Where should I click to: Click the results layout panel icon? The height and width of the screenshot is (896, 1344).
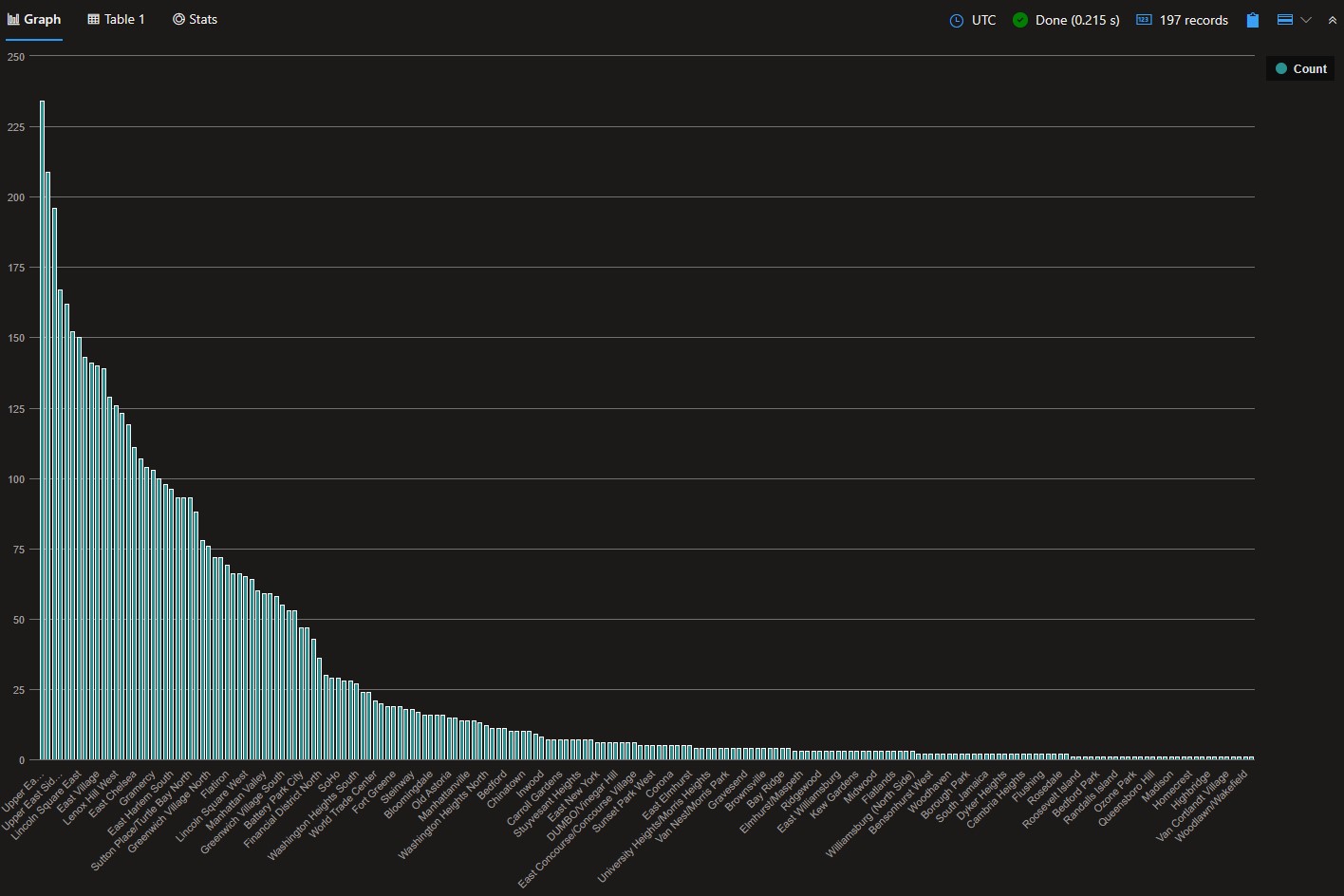point(1285,20)
